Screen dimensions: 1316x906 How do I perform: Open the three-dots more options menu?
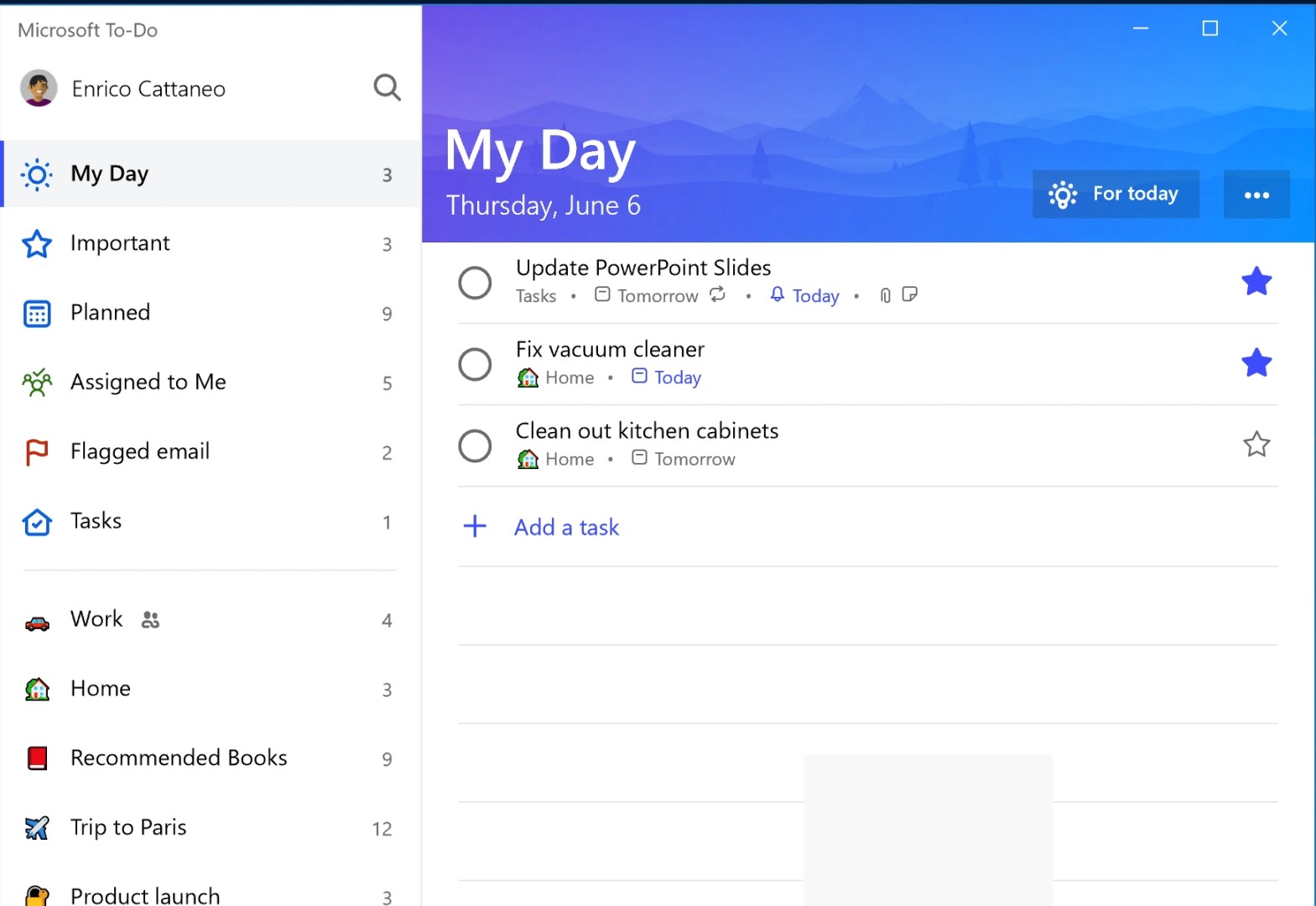pos(1256,195)
